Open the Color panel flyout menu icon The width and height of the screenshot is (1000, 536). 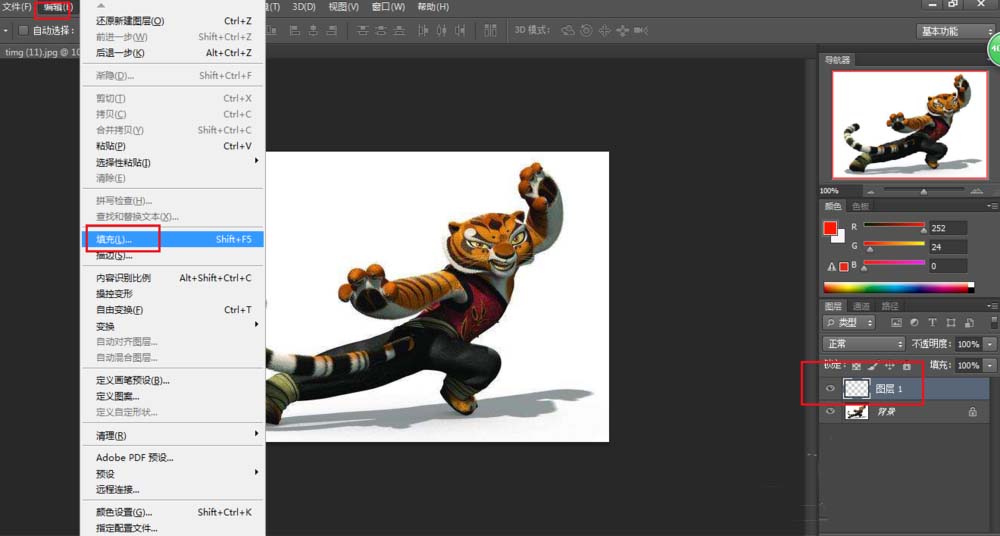point(992,206)
